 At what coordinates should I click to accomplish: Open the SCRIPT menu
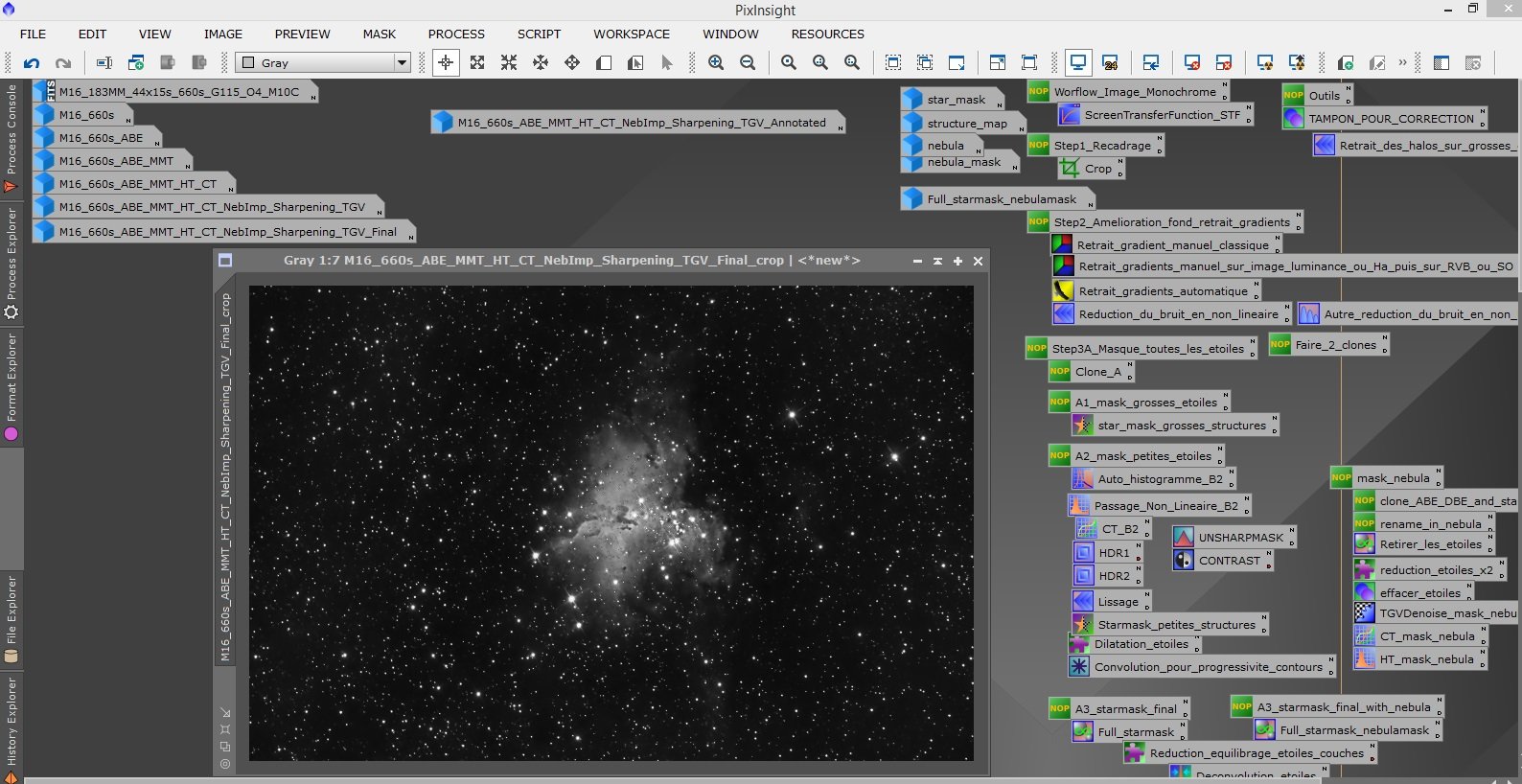click(539, 34)
